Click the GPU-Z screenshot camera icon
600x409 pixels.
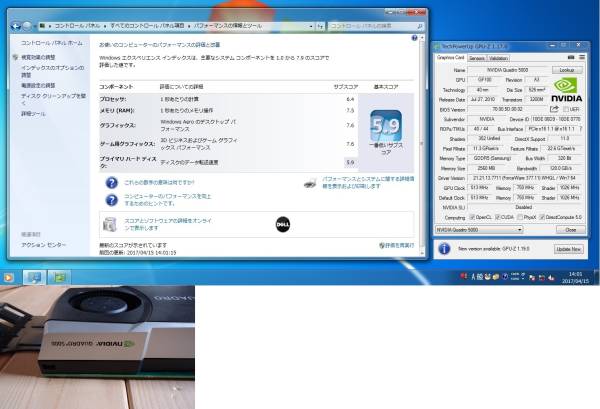571,57
